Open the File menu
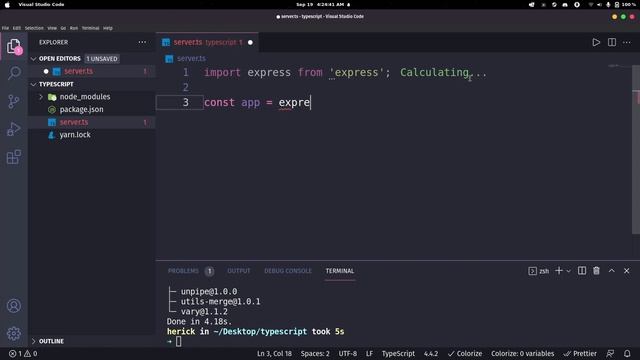640x360 pixels. coord(5,28)
